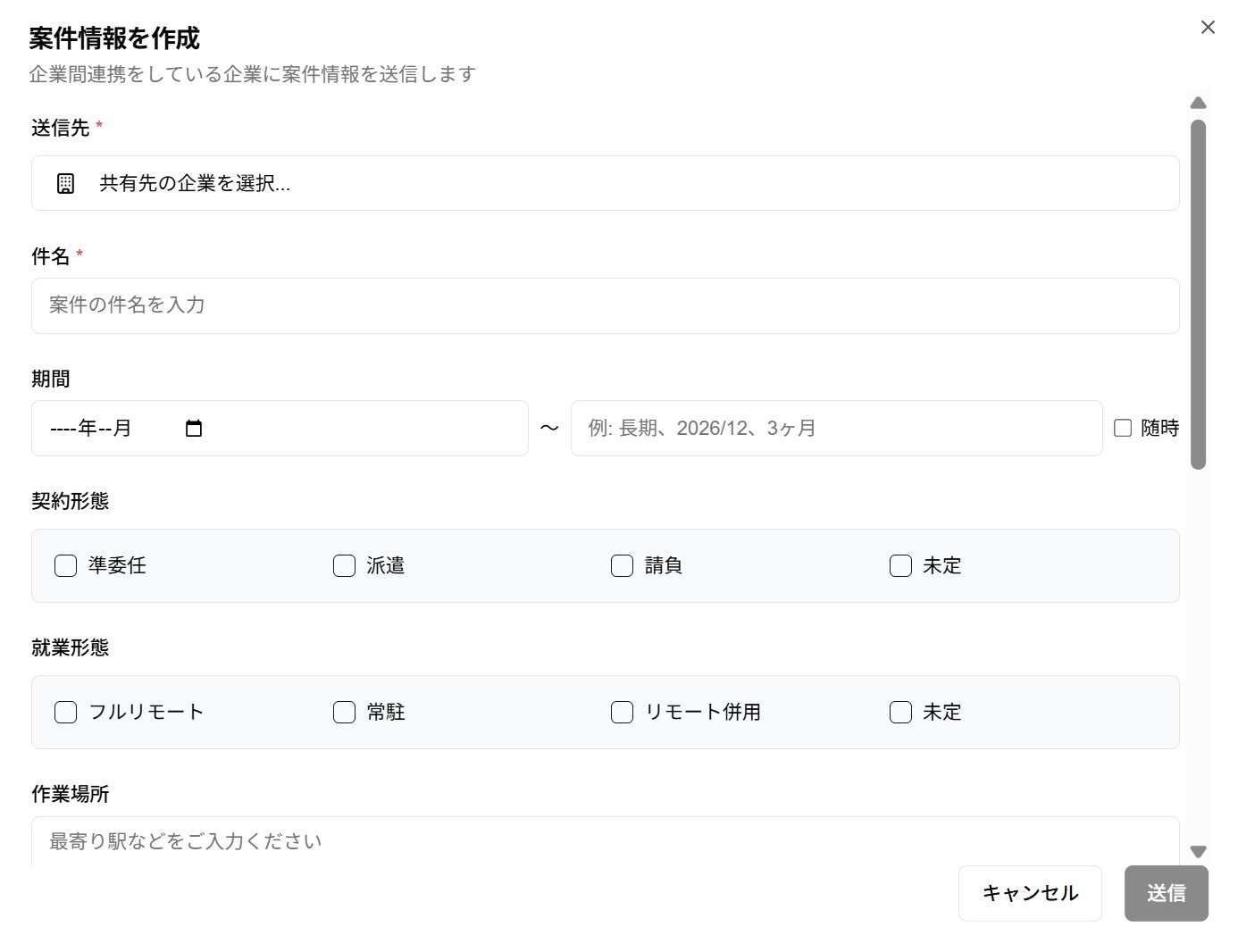Close the 案件情報を作成 dialog with X

point(1208,28)
